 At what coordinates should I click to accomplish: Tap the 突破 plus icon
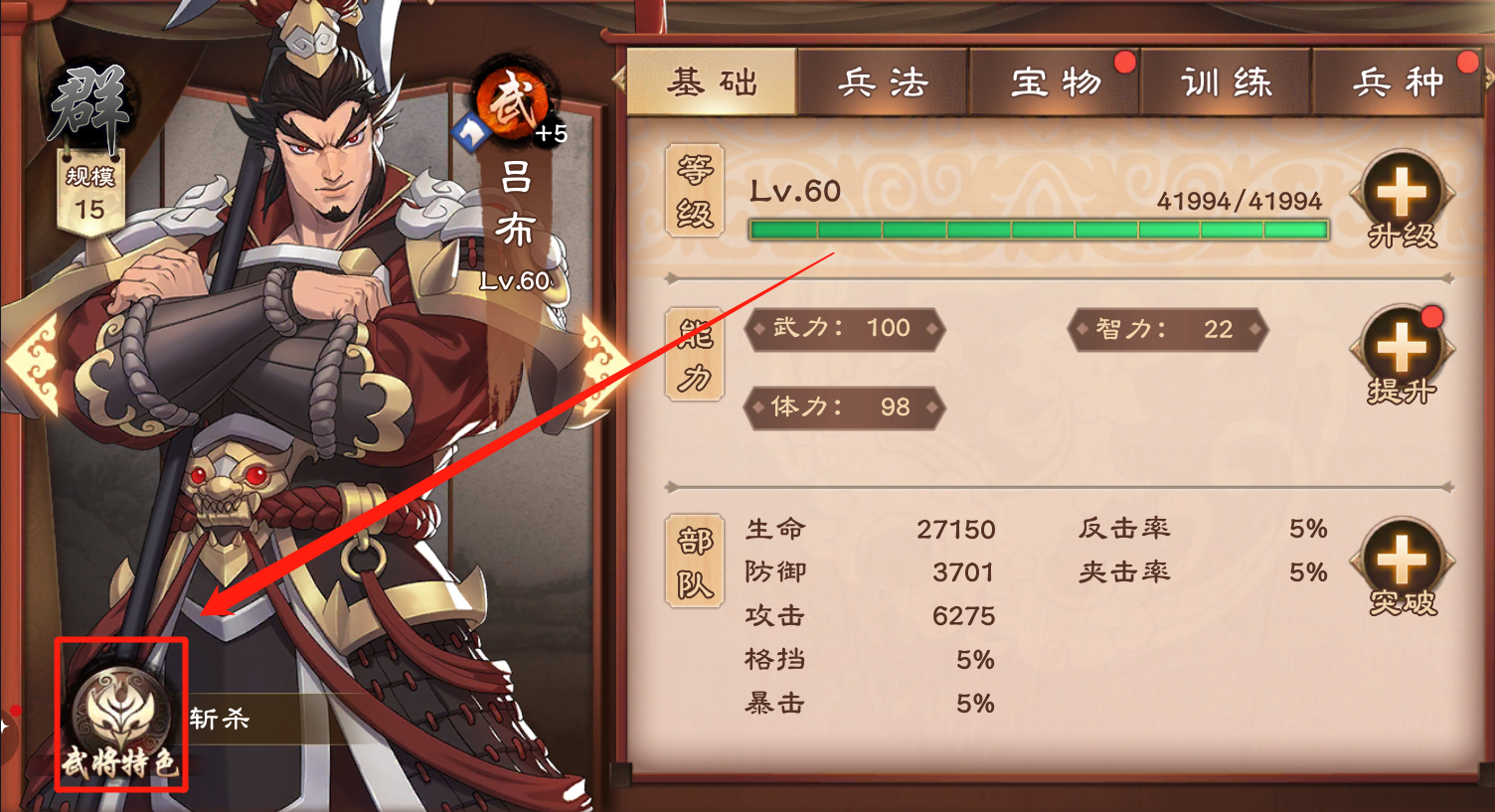(x=1402, y=559)
